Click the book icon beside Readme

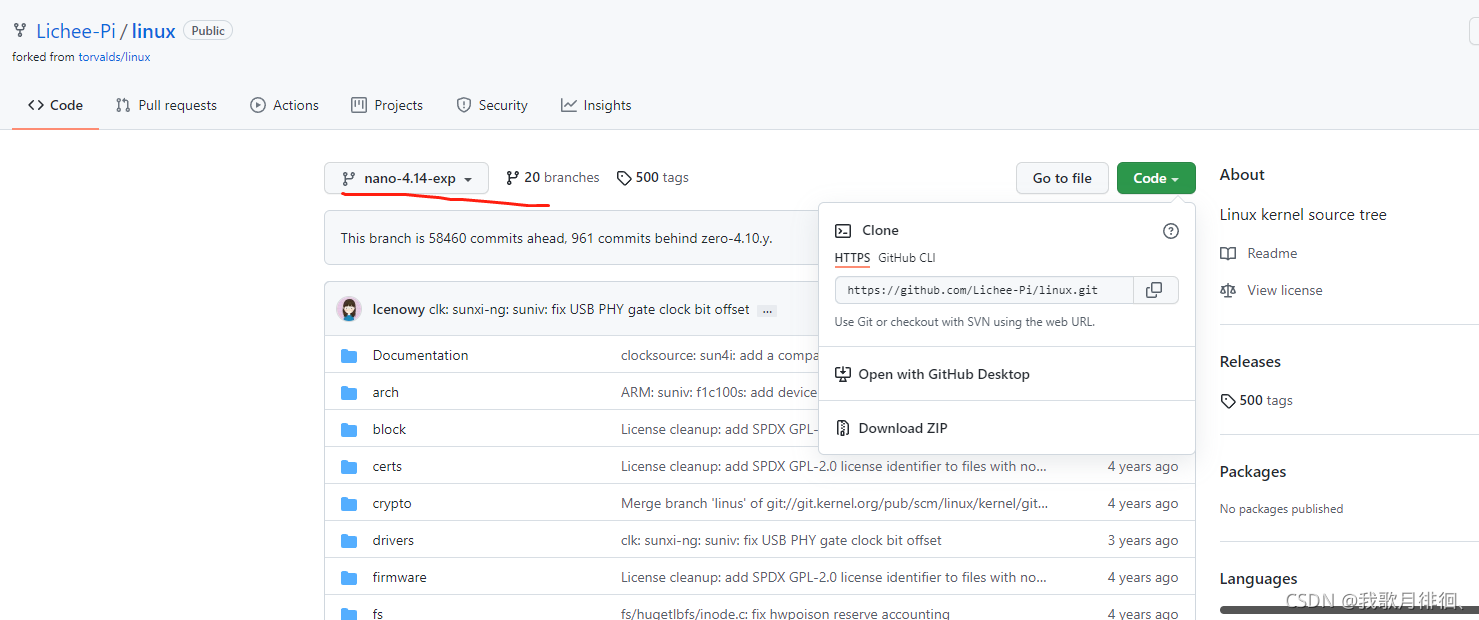click(1228, 254)
